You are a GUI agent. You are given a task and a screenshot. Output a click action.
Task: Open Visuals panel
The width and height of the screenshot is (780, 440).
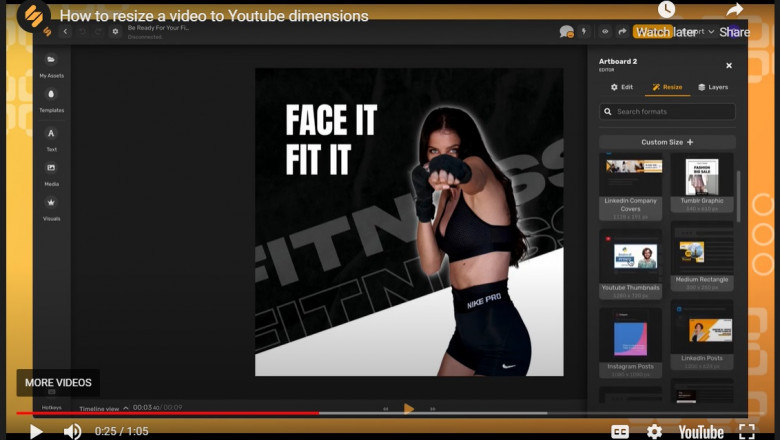tap(51, 209)
